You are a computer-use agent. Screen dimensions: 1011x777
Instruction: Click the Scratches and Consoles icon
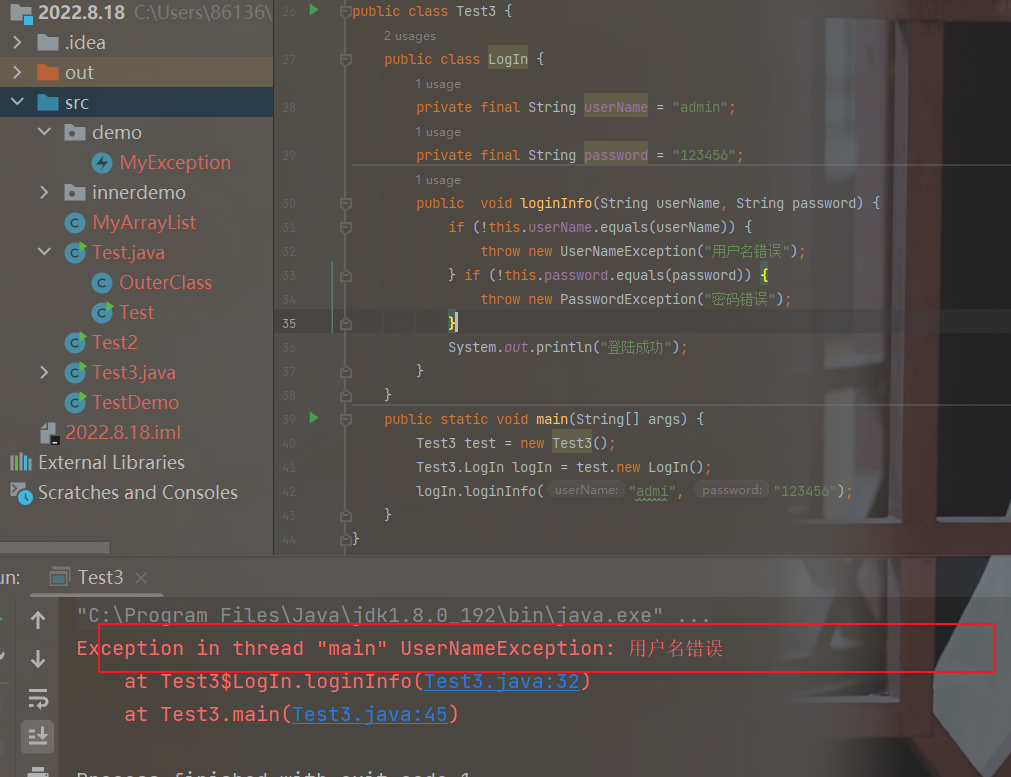coord(21,493)
